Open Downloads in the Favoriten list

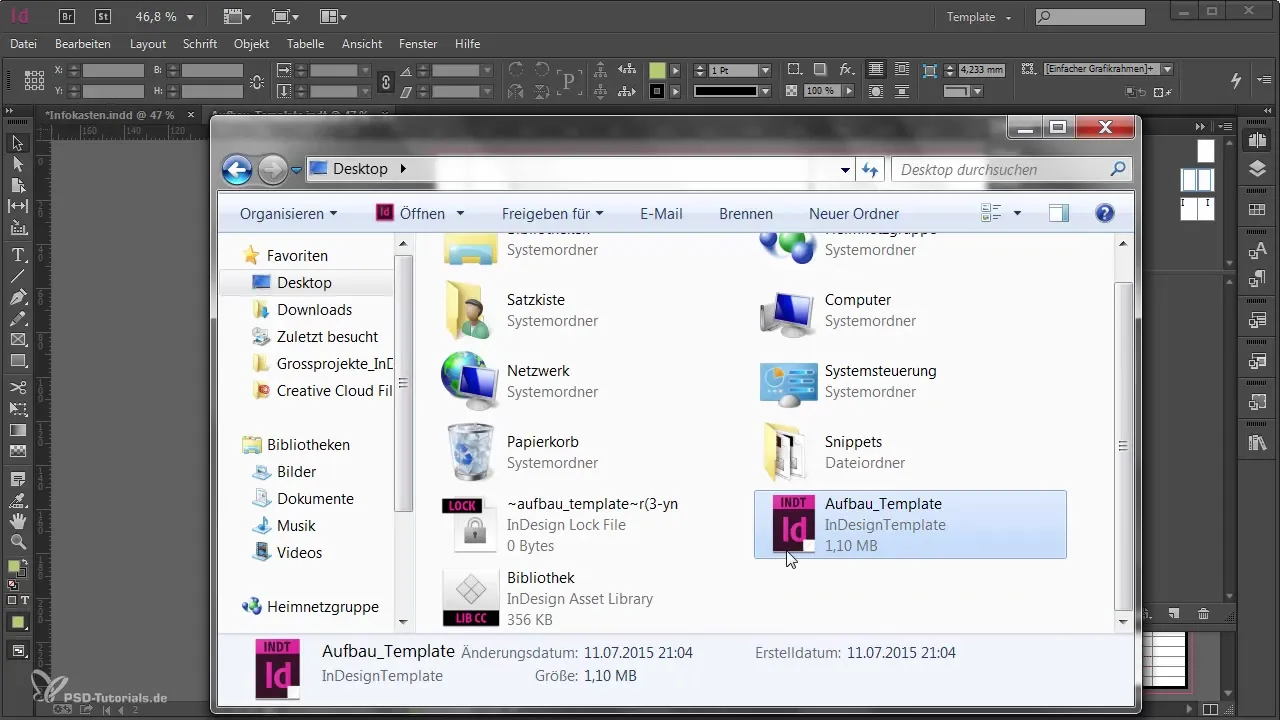coord(314,310)
